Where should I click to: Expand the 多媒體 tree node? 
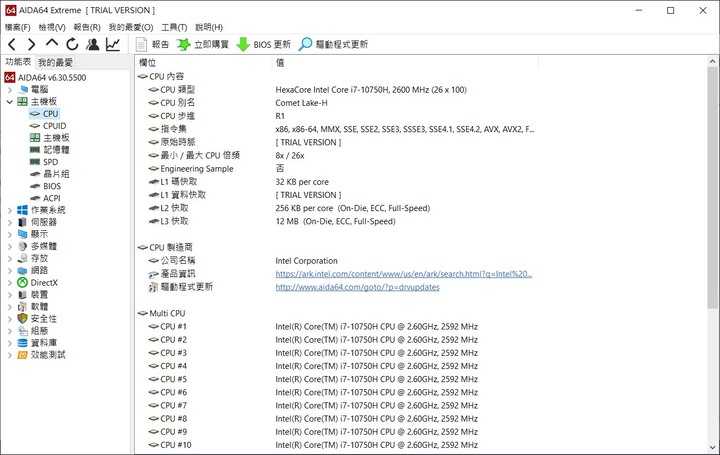(10, 247)
